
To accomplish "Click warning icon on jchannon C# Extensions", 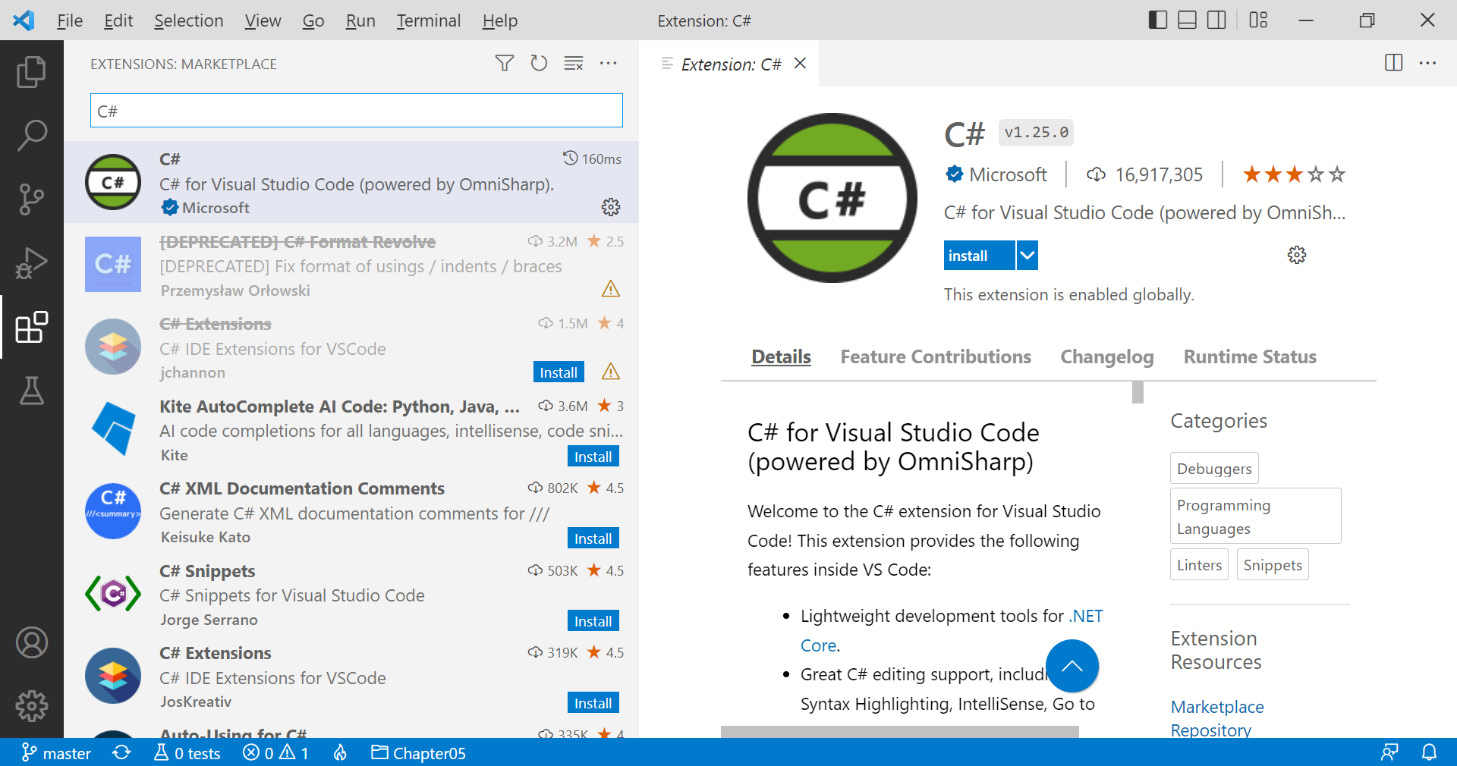I will 611,372.
